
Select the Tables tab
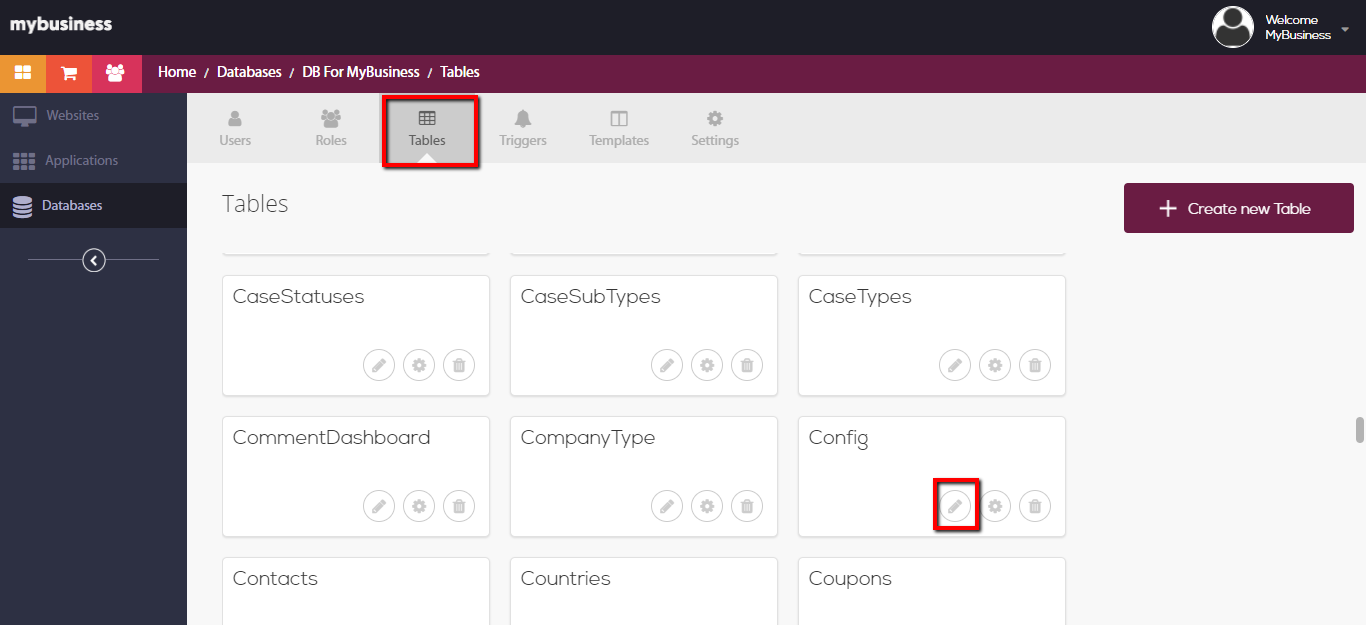[x=427, y=130]
